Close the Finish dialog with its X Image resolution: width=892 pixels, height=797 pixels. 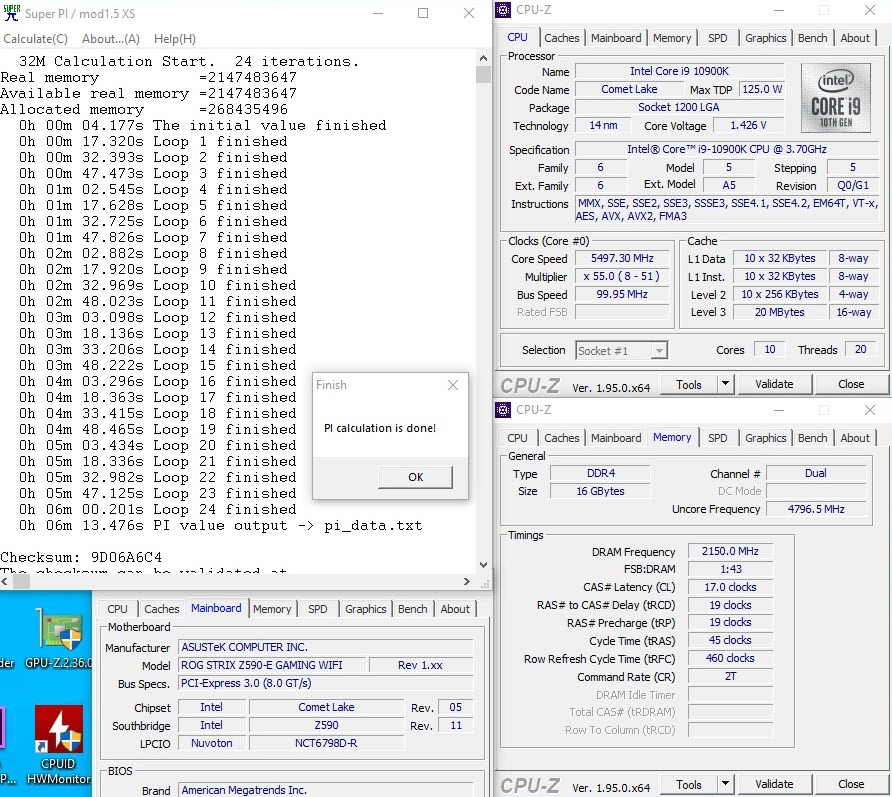[453, 385]
